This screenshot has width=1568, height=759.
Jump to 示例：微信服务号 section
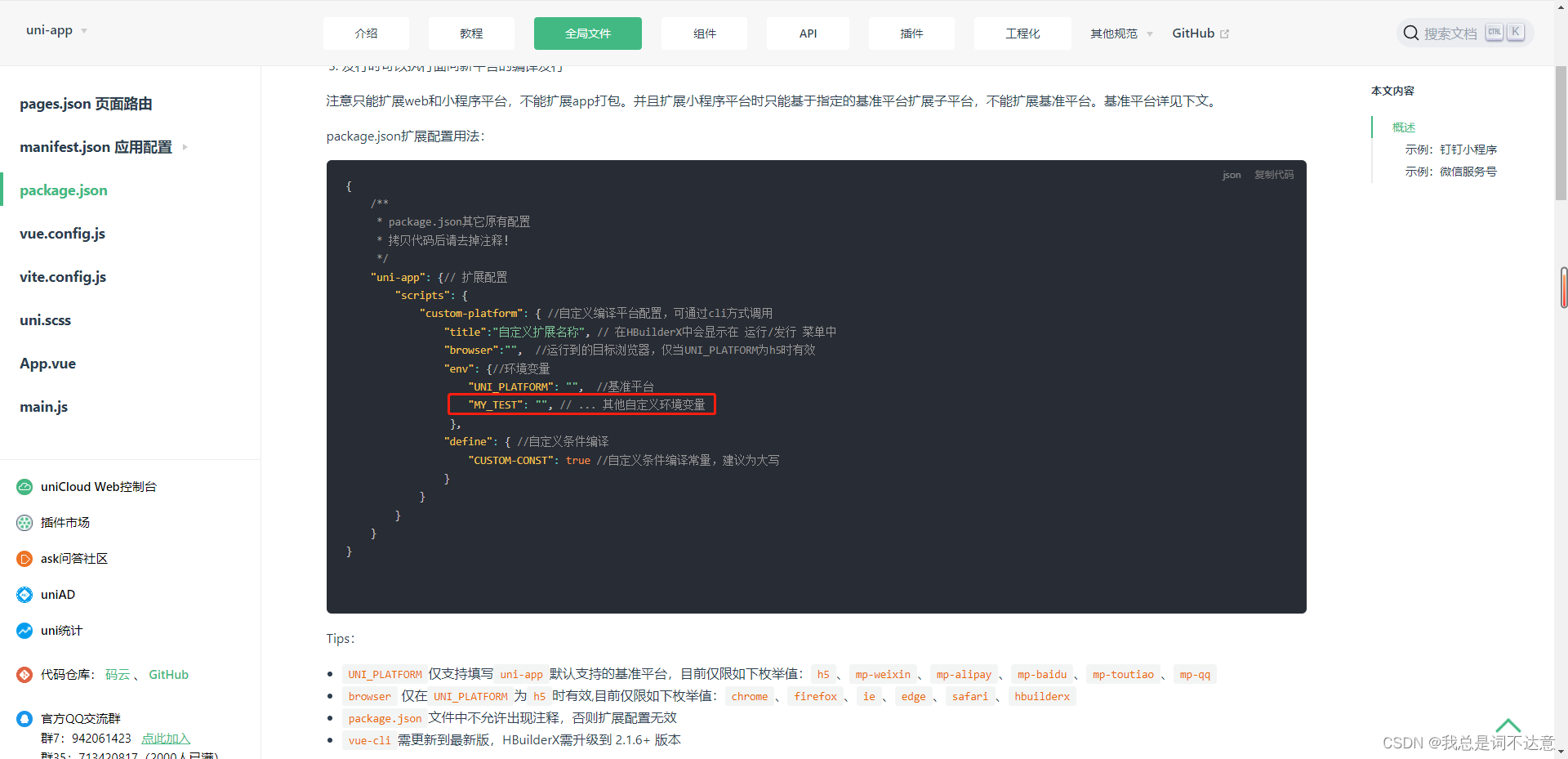[x=1450, y=172]
